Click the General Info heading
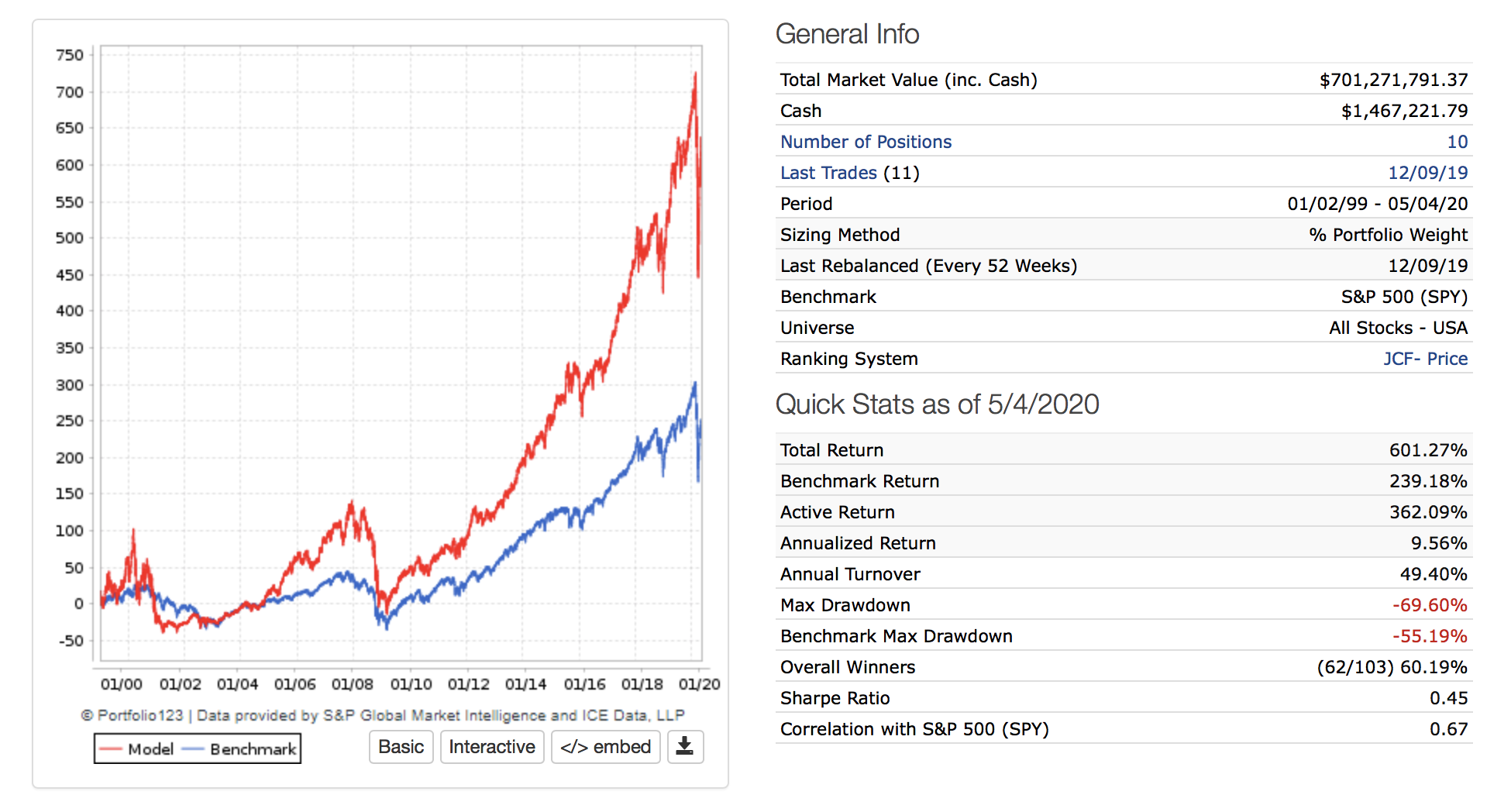 click(x=847, y=34)
